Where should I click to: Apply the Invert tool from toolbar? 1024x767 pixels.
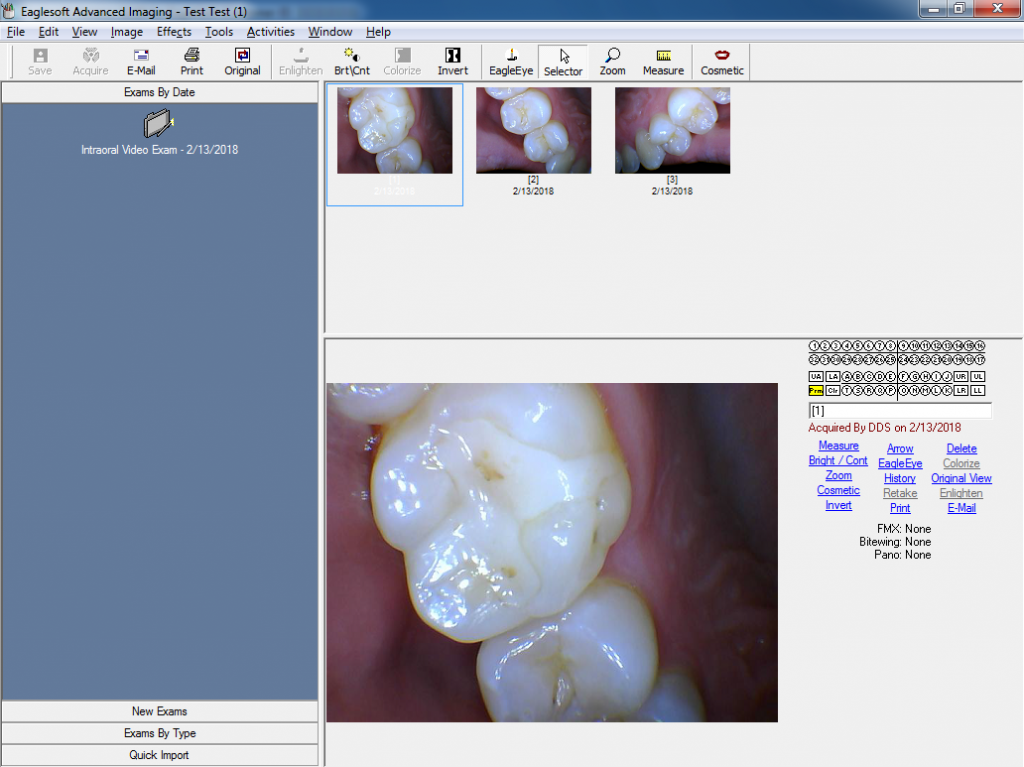[452, 62]
